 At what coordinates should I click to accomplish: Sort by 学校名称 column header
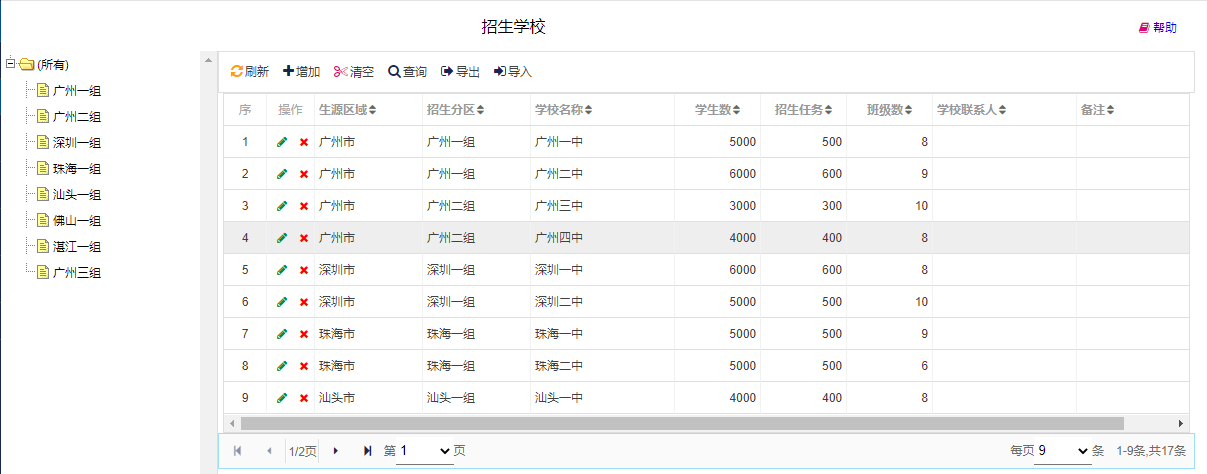[563, 110]
